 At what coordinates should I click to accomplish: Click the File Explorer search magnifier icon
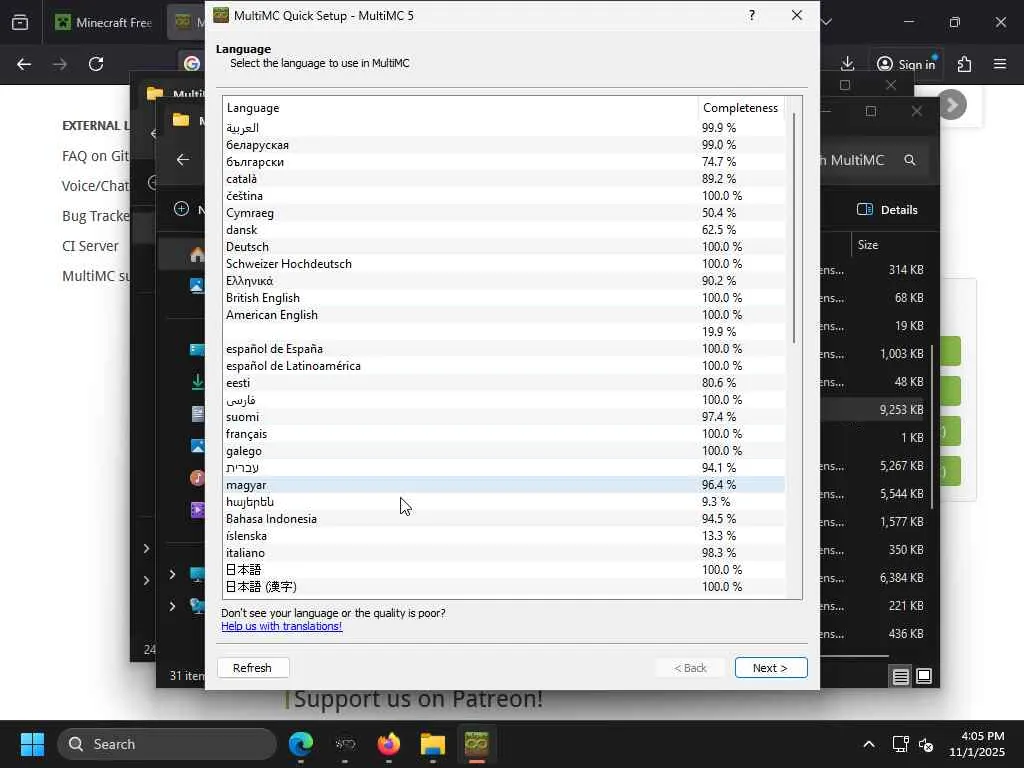click(x=910, y=160)
